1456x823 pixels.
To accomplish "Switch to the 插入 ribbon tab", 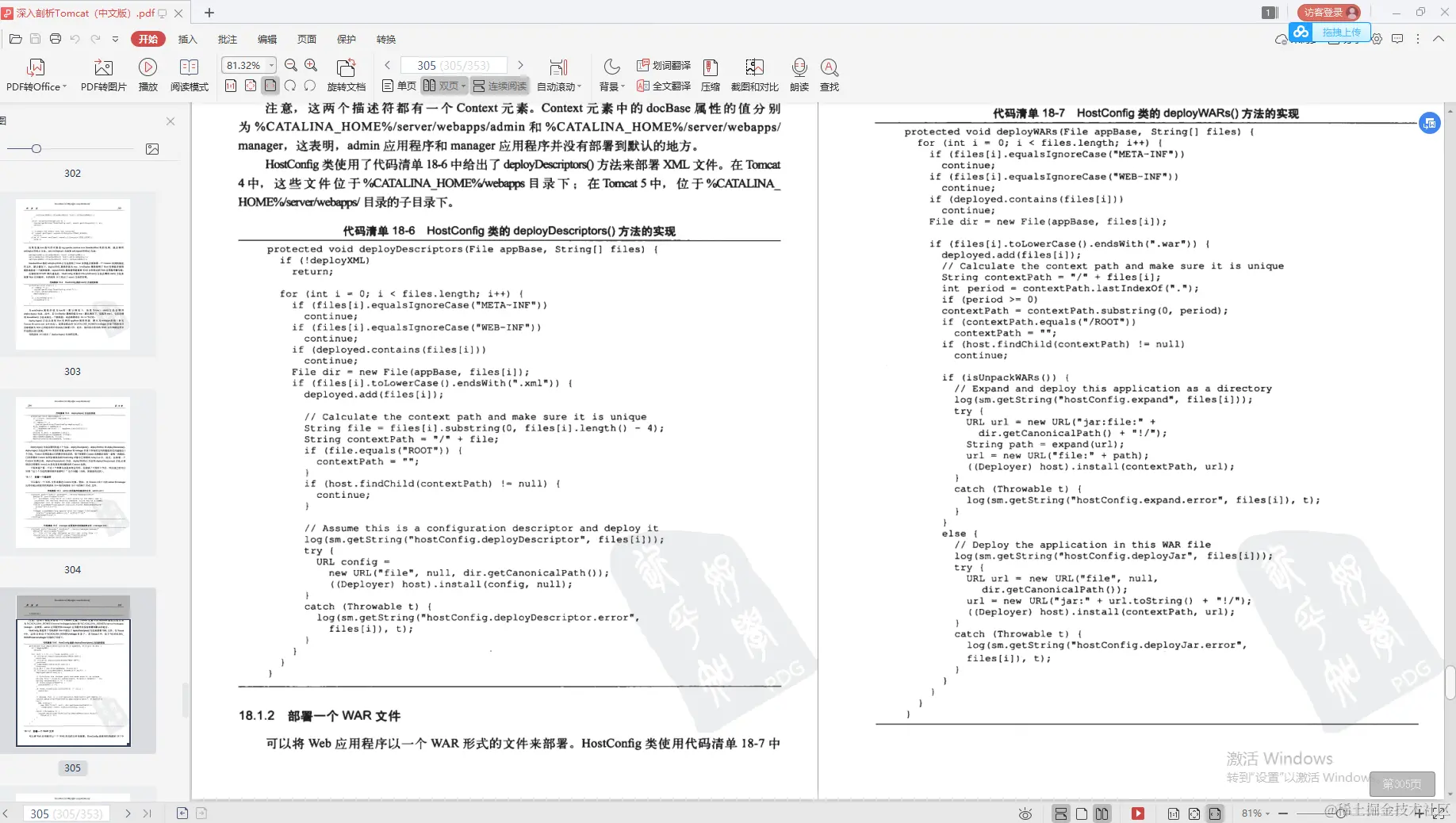I will [x=187, y=39].
